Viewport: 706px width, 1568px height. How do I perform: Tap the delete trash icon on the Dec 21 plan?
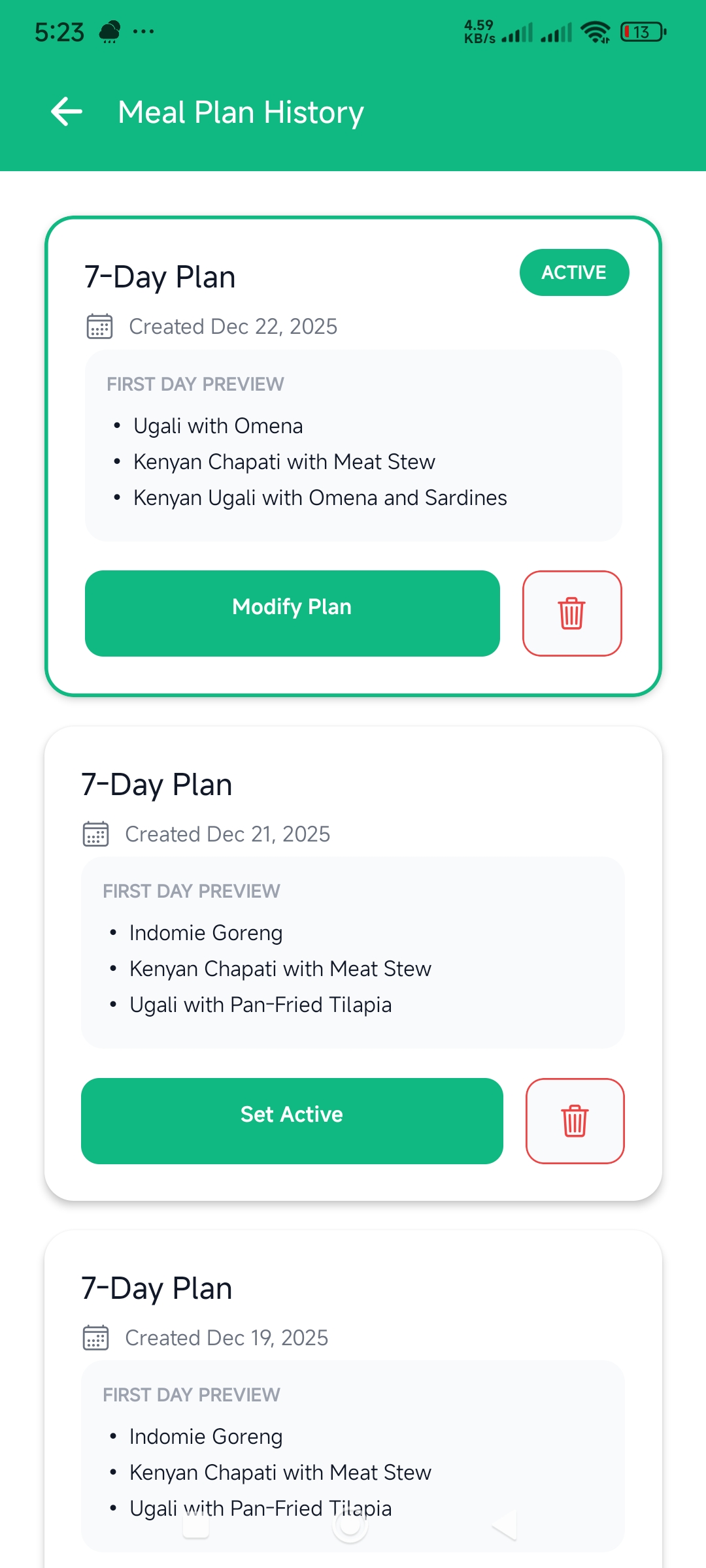[575, 1120]
